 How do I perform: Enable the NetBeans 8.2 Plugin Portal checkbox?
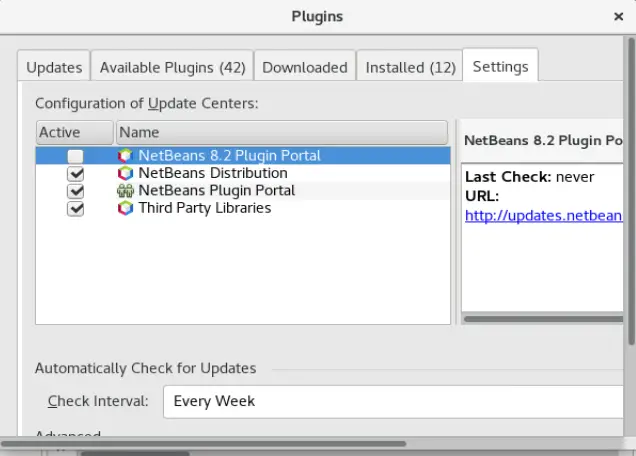pyautogui.click(x=75, y=156)
